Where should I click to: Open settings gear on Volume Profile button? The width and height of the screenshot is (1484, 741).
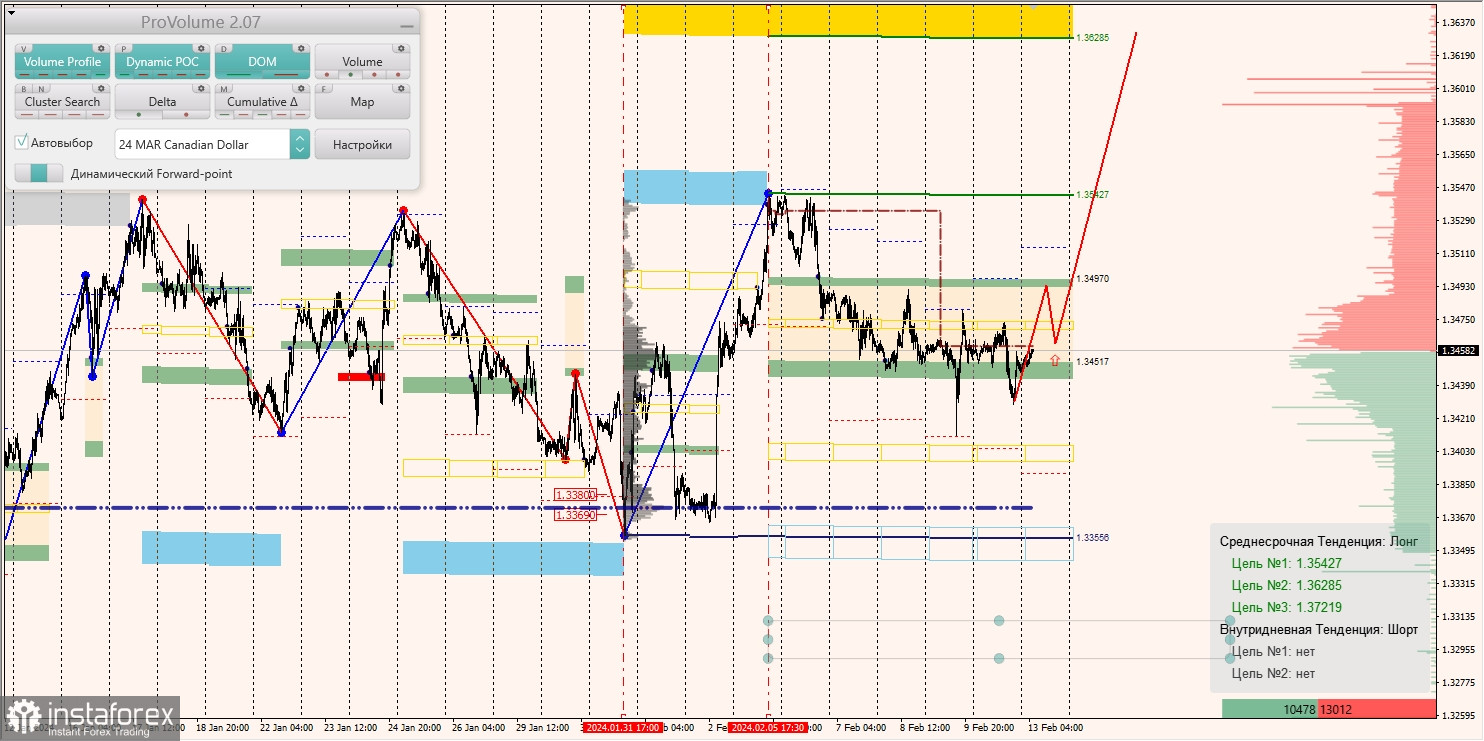pyautogui.click(x=101, y=48)
